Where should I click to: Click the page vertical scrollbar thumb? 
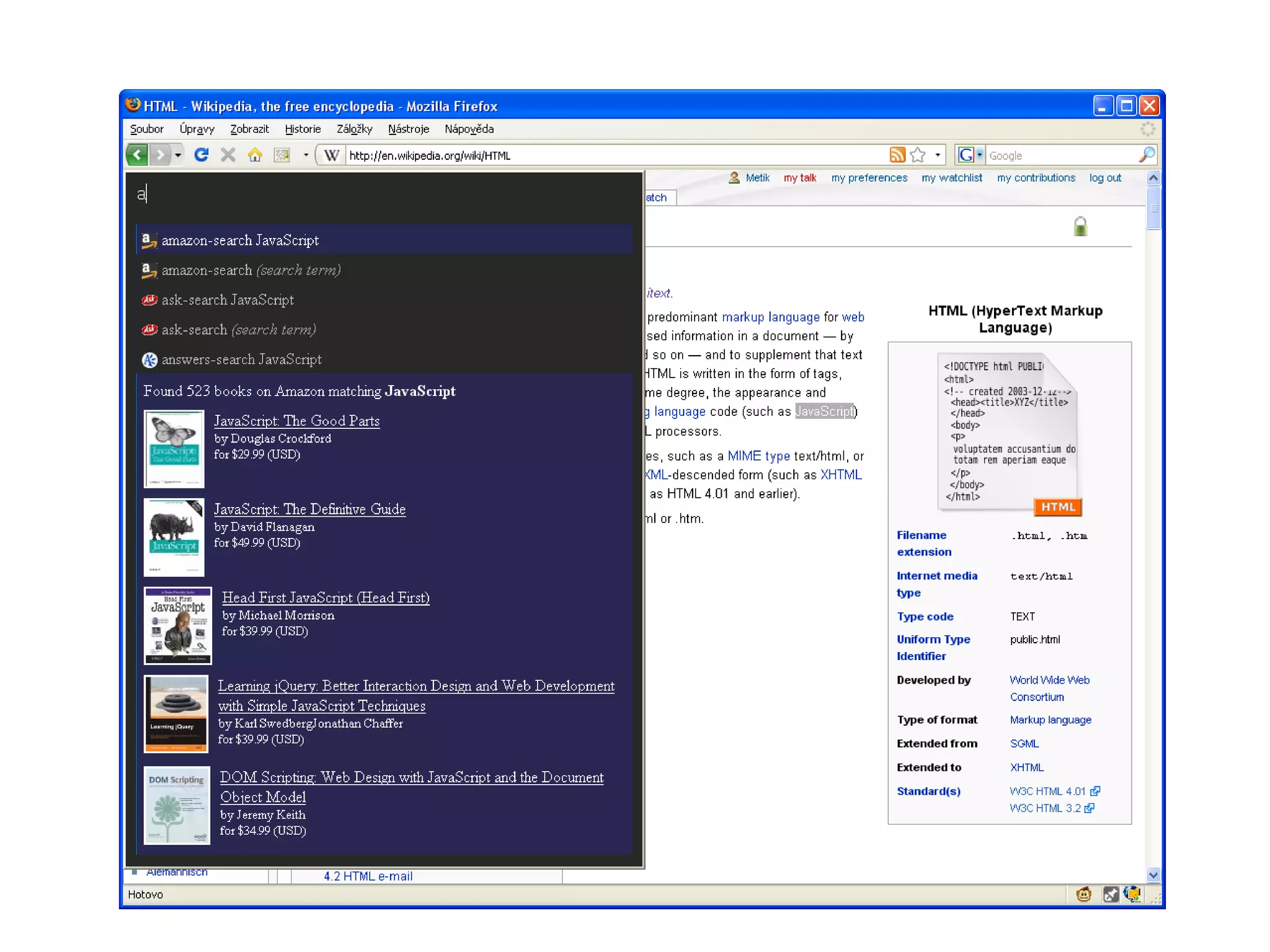[x=1153, y=208]
